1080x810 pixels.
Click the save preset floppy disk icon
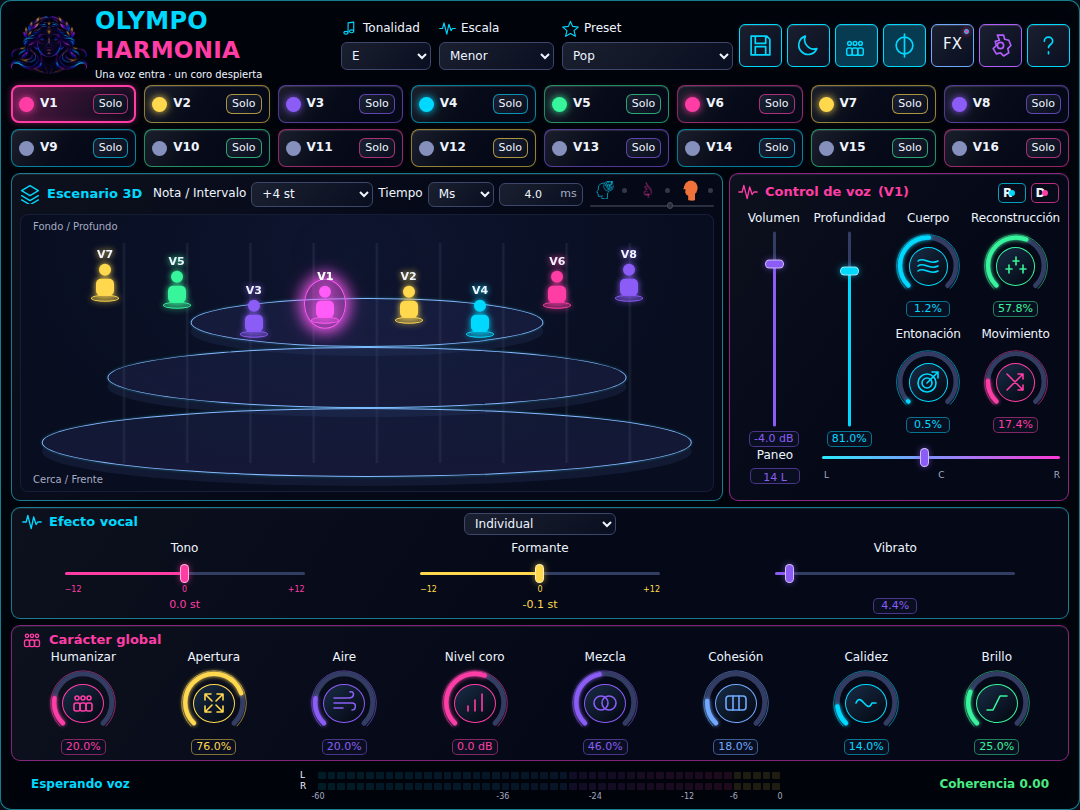[x=760, y=45]
